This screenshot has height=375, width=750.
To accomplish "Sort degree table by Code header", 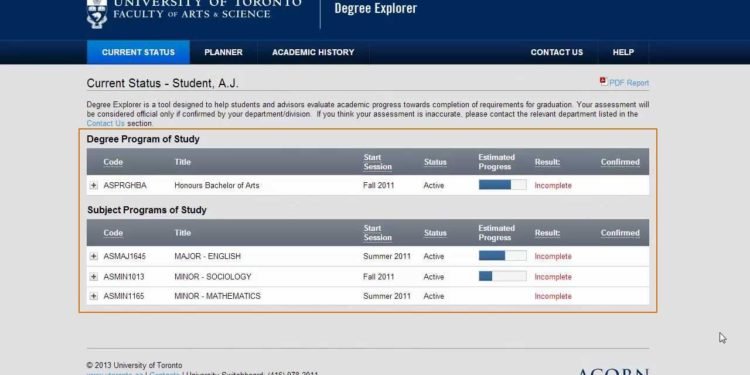I will pyautogui.click(x=113, y=162).
